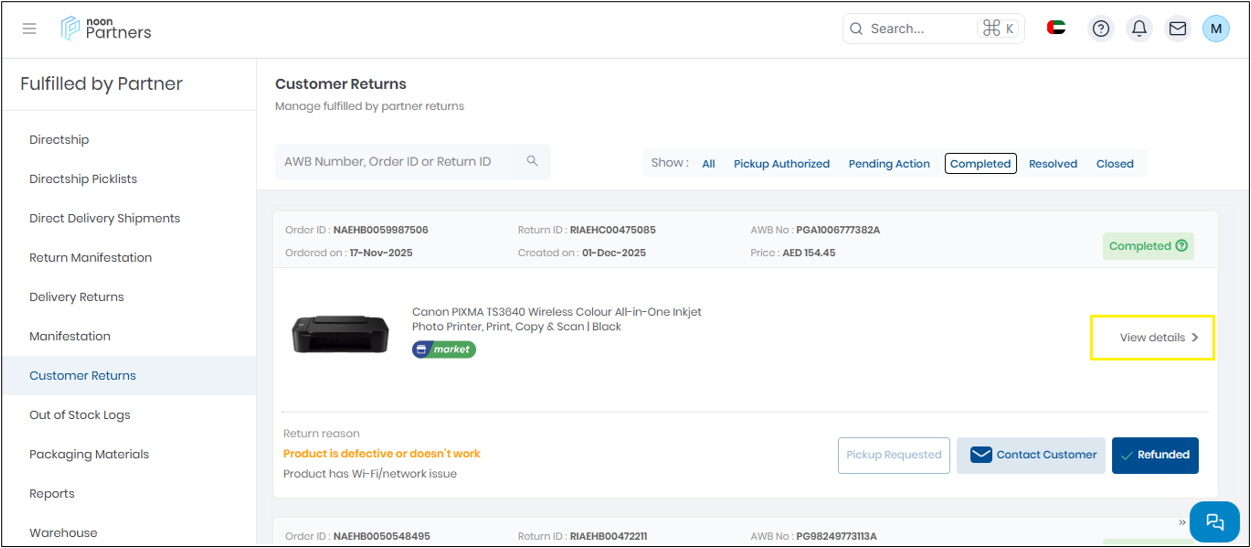Open the hamburger menu icon
Screen dimensions: 1251x548
[29, 29]
